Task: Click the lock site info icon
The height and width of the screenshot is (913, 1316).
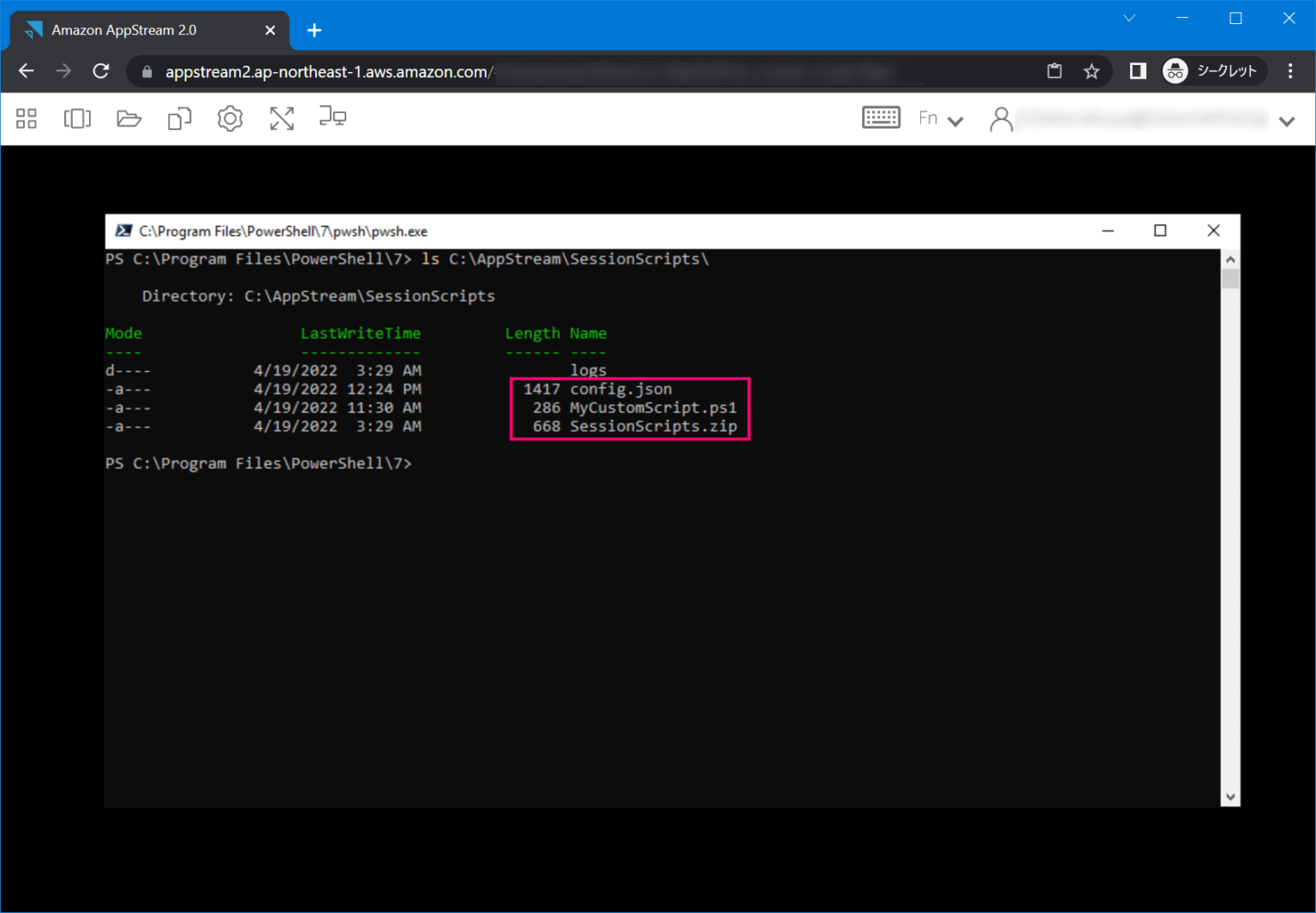Action: [x=147, y=72]
